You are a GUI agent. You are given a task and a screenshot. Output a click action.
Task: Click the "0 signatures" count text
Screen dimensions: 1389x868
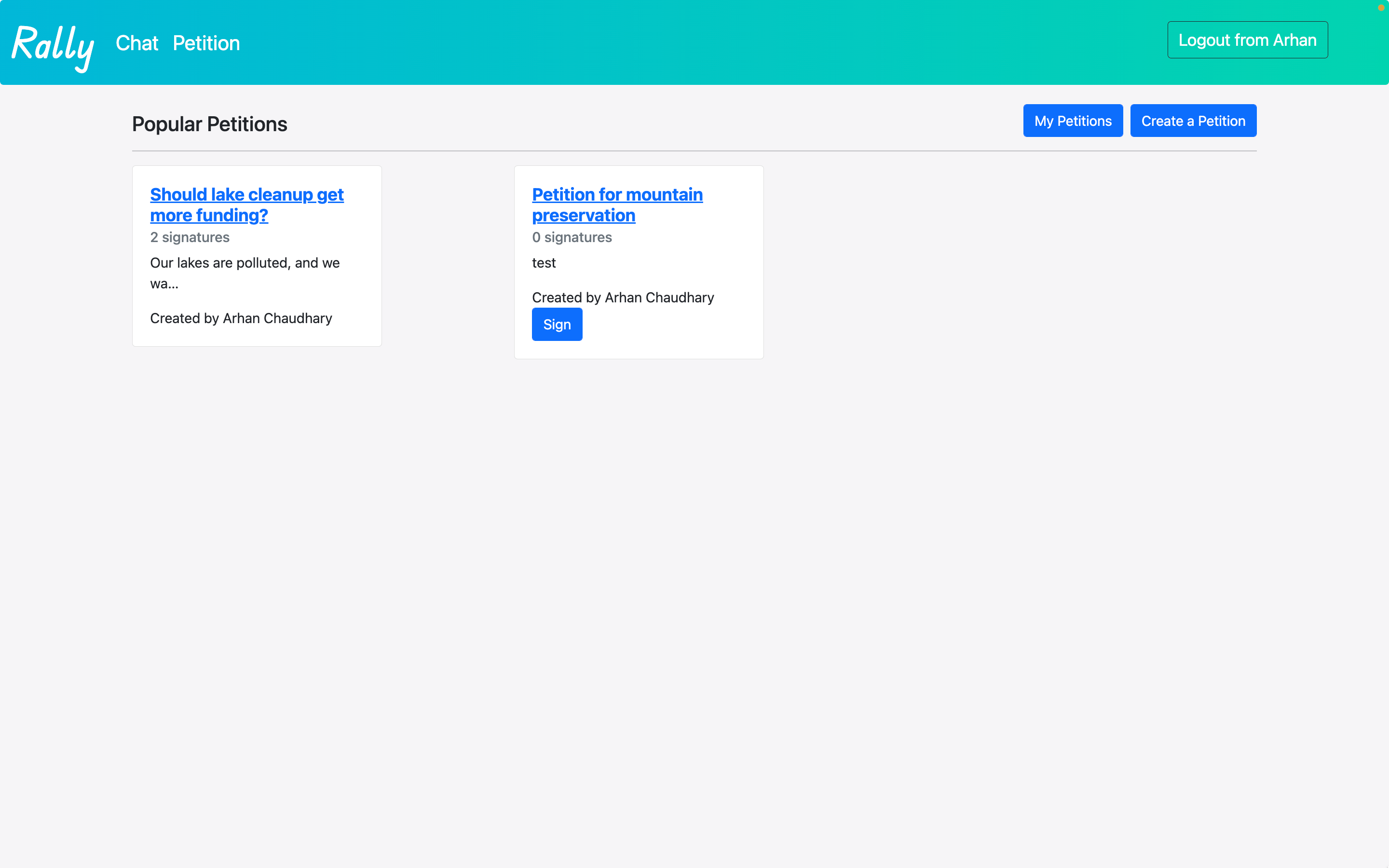tap(572, 237)
